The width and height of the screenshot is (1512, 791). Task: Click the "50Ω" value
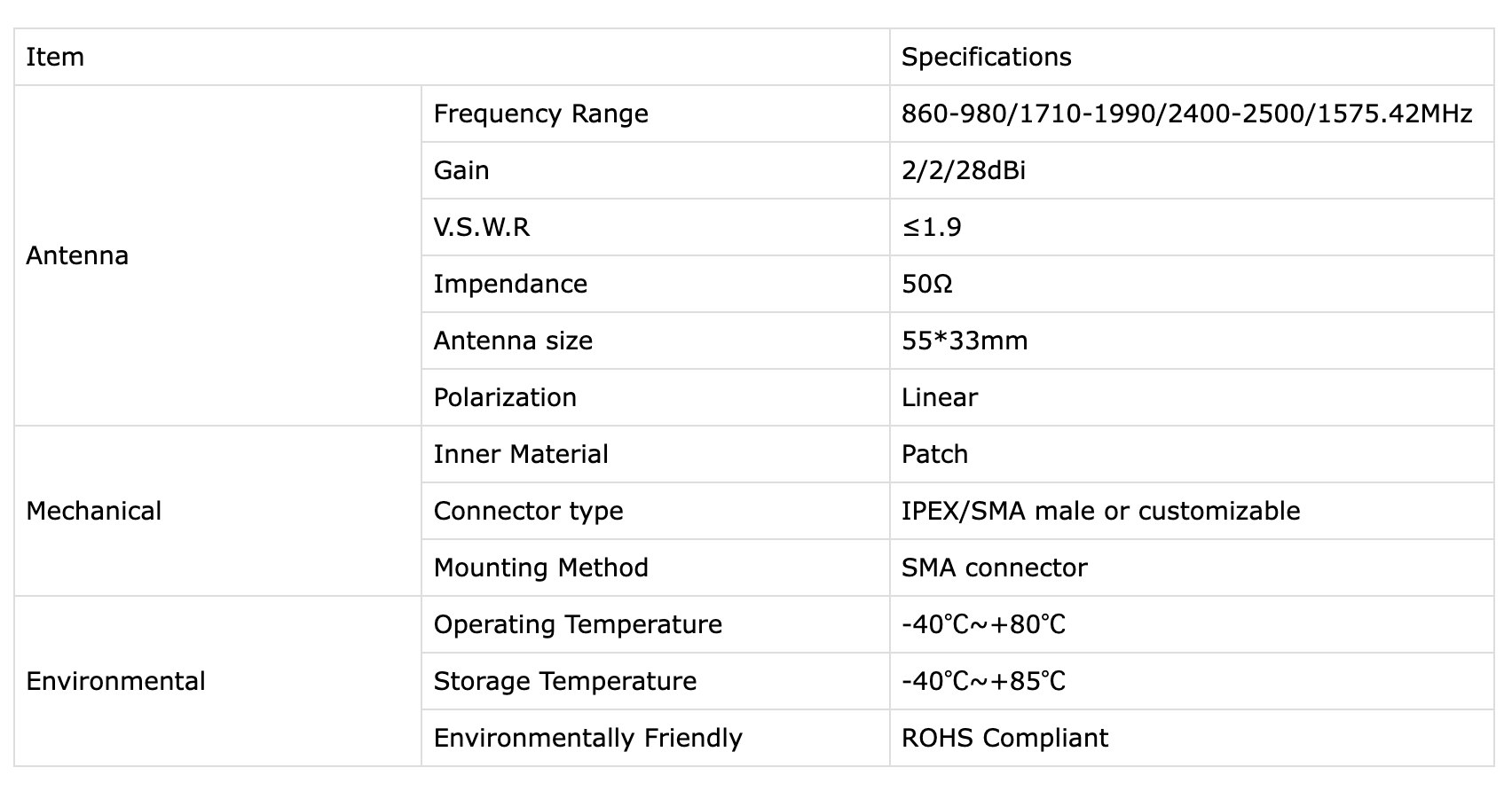(x=926, y=285)
